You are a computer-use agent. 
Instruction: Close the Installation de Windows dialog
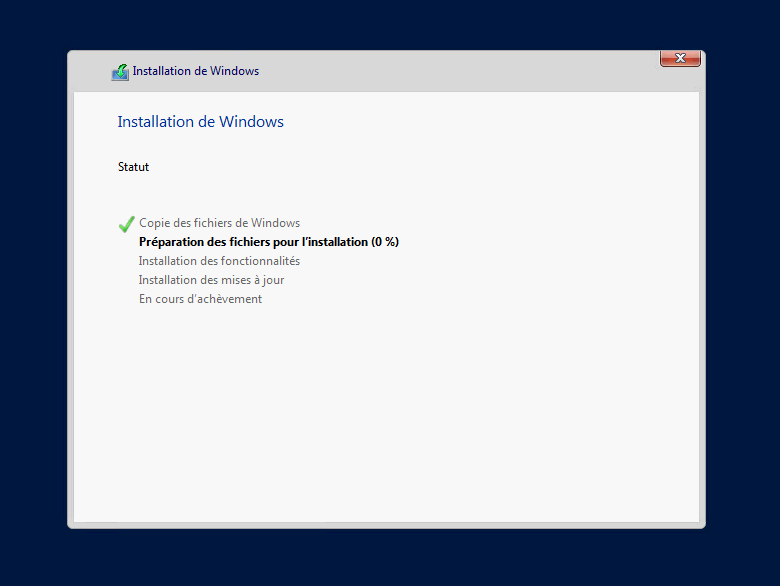680,59
